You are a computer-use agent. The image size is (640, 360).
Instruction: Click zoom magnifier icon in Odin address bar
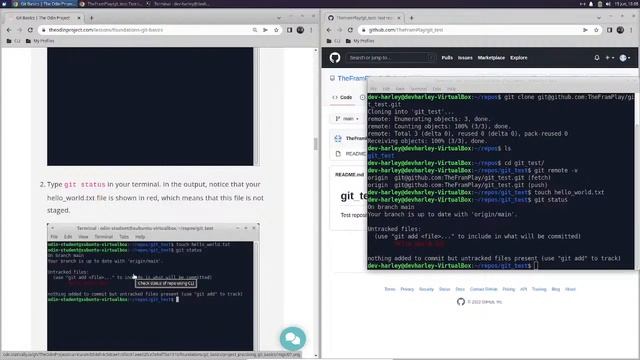click(x=255, y=30)
